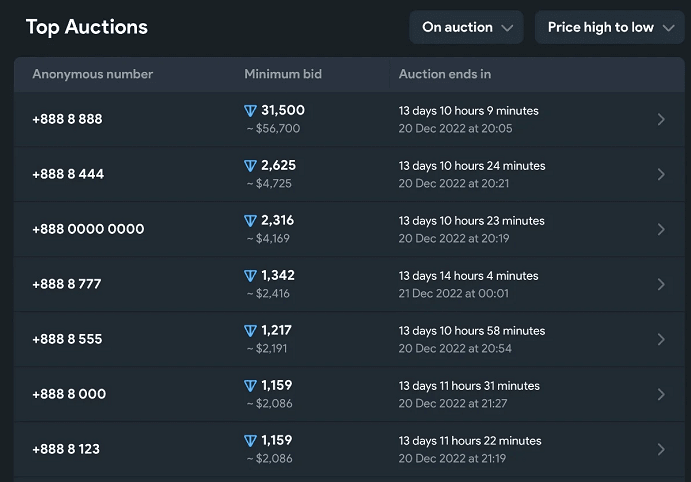691x482 pixels.
Task: Click 21 Dec 2022 at 00:01
Action: [x=453, y=294]
